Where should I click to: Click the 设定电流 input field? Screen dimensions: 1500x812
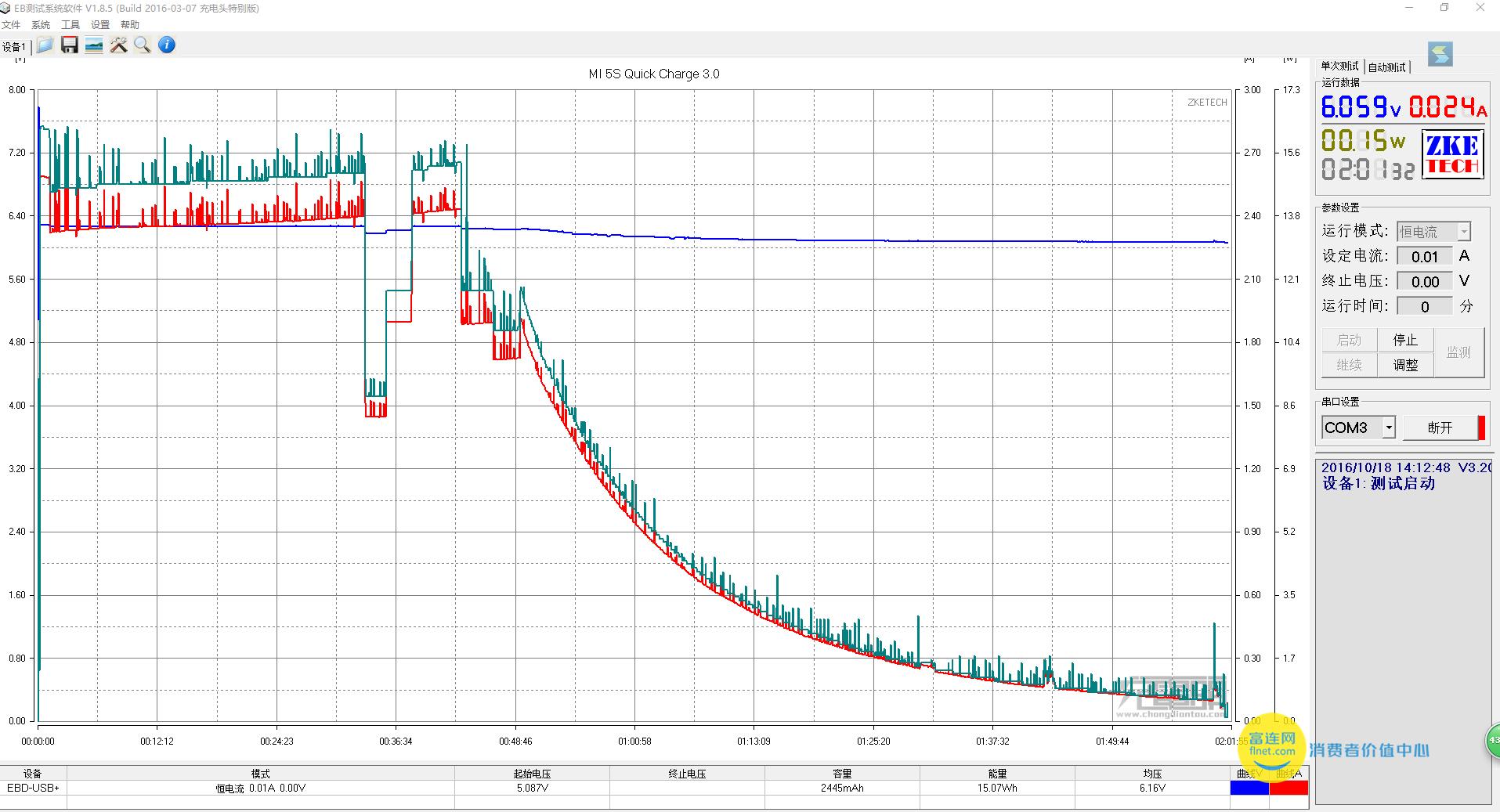1425,257
